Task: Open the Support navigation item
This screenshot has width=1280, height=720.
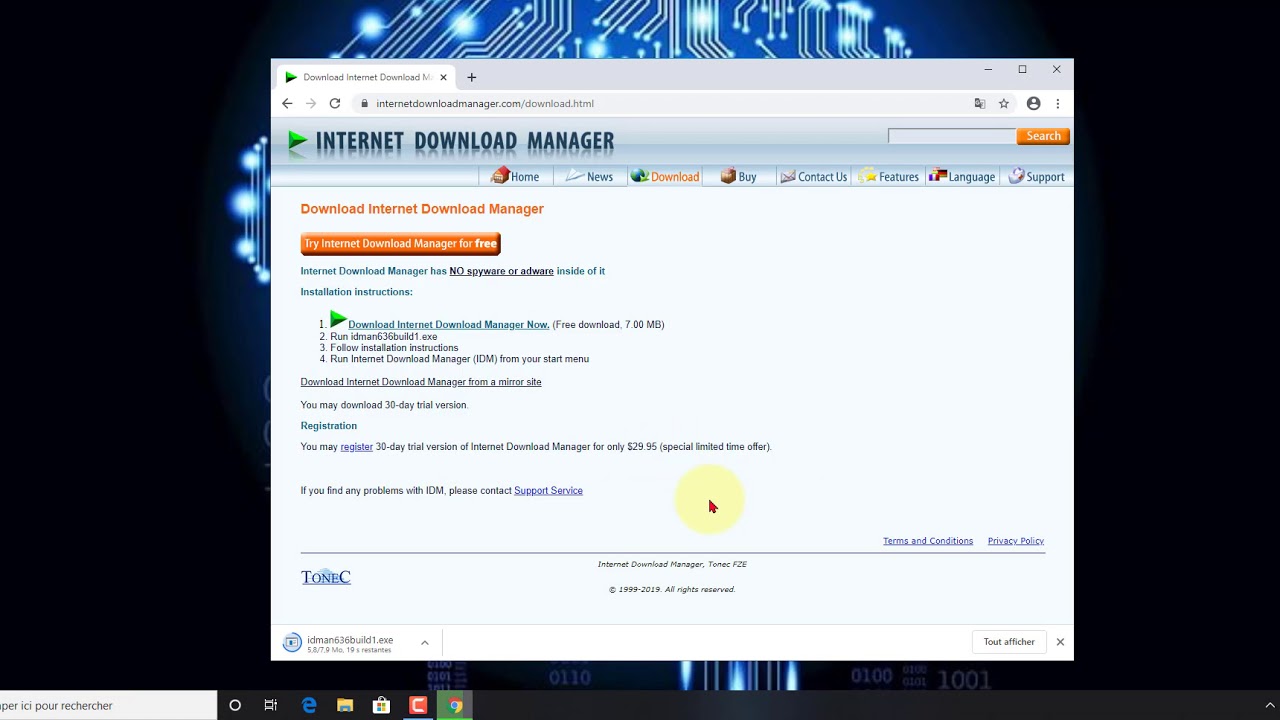Action: (x=1036, y=176)
